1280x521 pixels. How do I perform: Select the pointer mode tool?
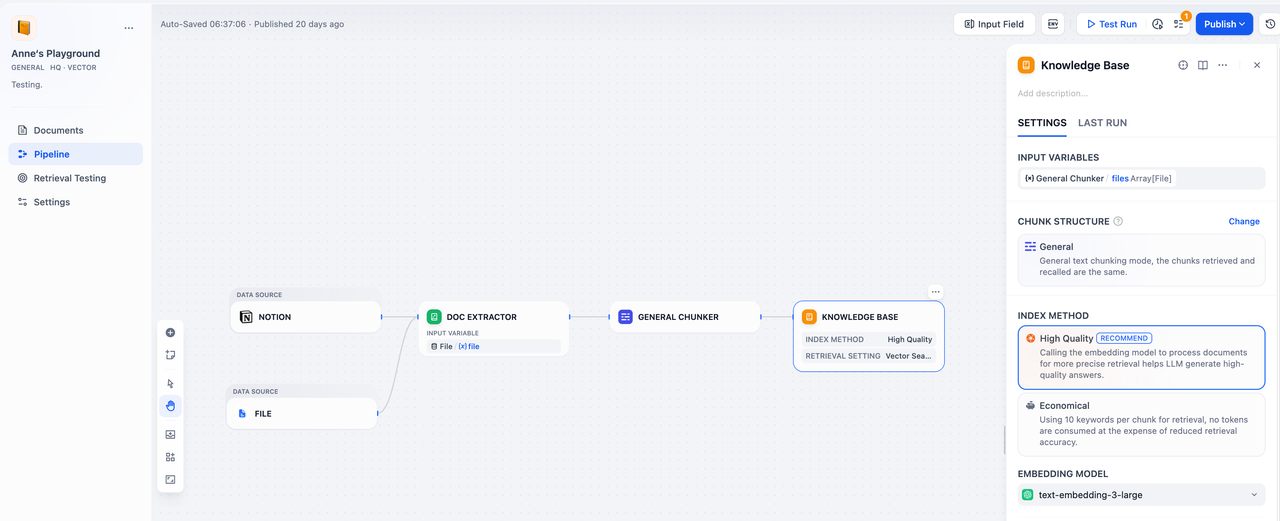tap(170, 383)
